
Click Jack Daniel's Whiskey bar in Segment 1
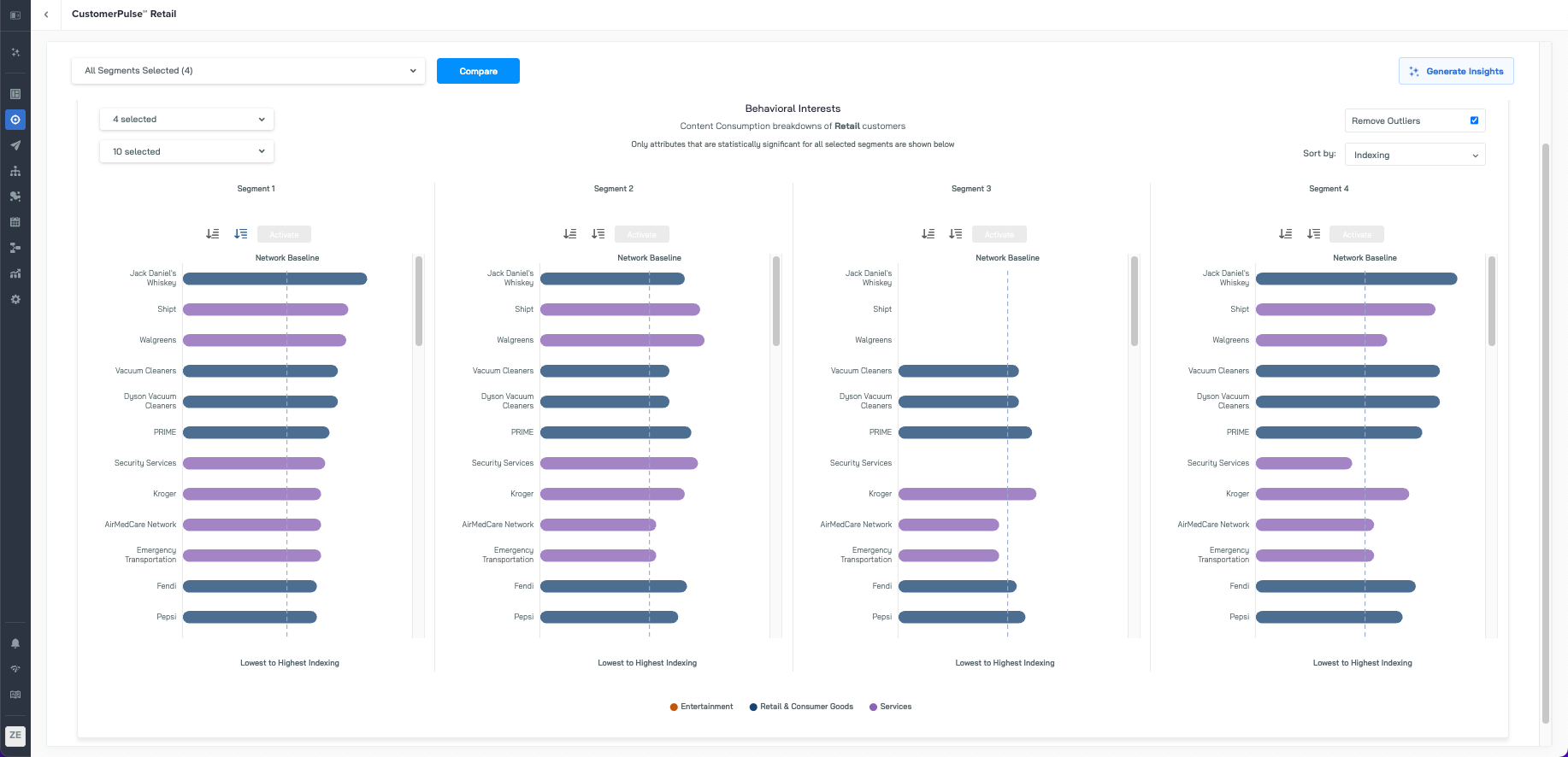coord(274,279)
